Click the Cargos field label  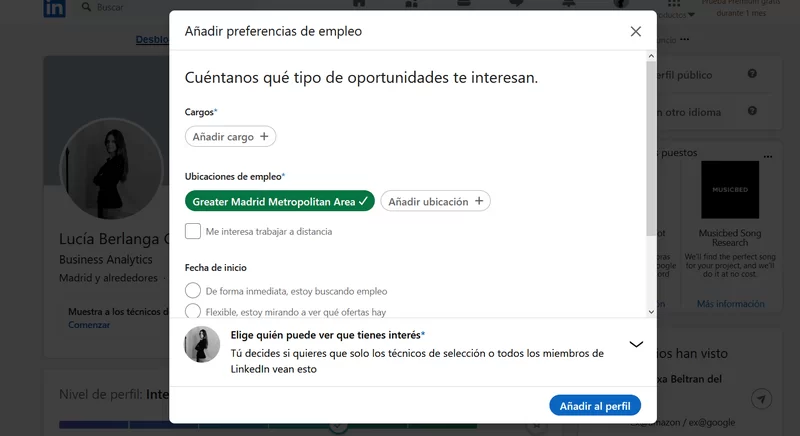201,112
